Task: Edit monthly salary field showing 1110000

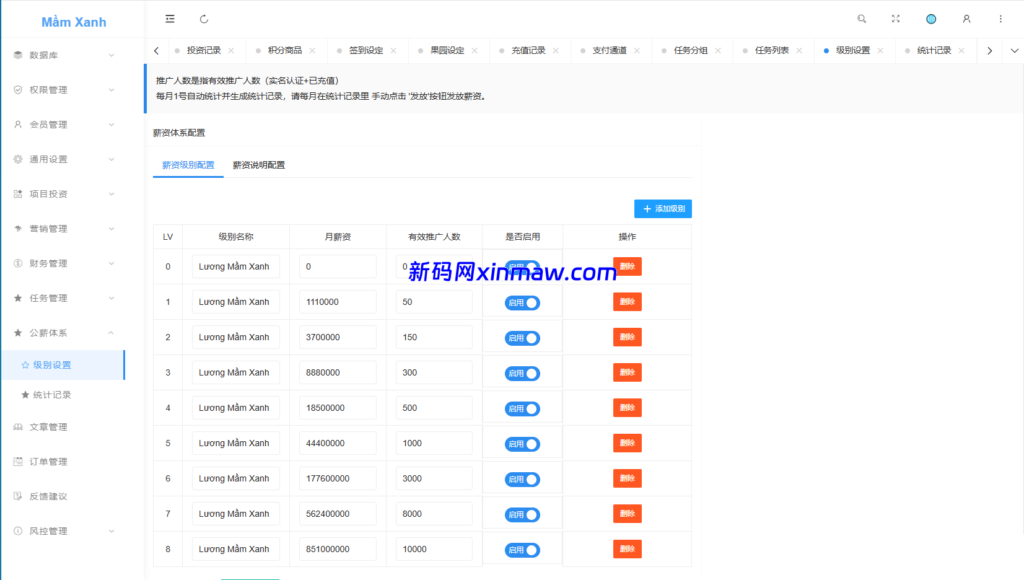Action: coord(338,302)
